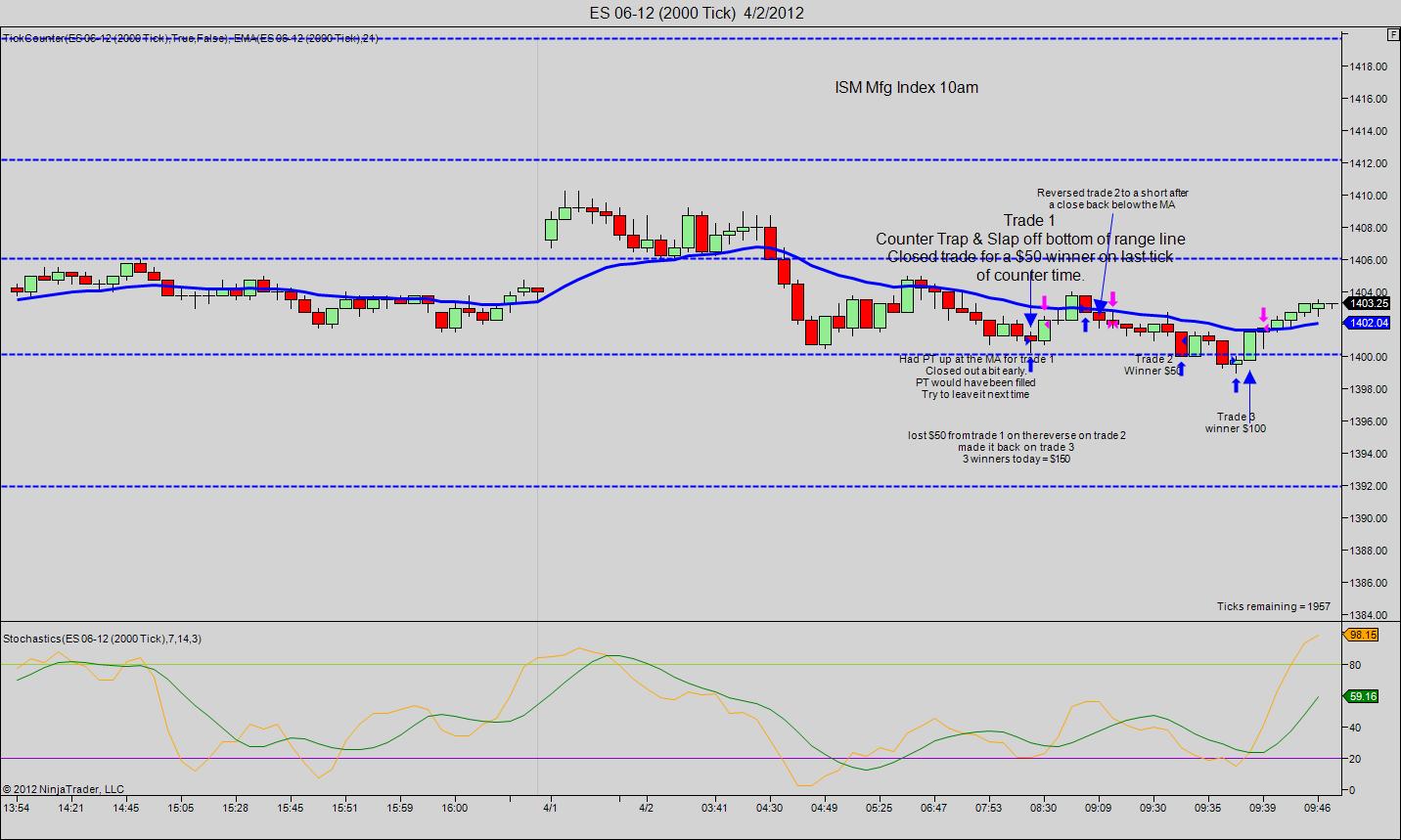This screenshot has height=840, width=1401.
Task: Click the Stochastics indicator panel label
Action: pyautogui.click(x=103, y=639)
